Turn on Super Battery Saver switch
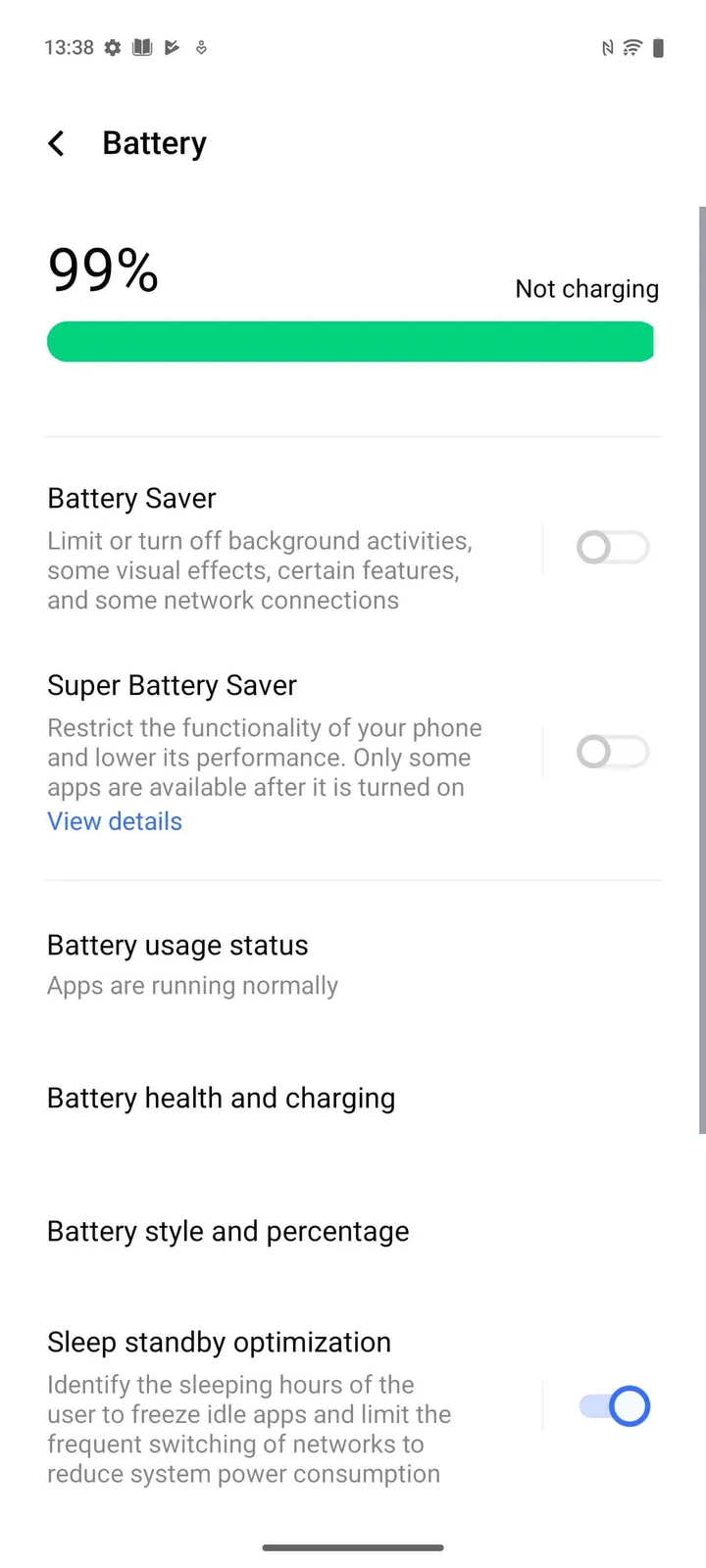The width and height of the screenshot is (706, 1568). [x=612, y=752]
